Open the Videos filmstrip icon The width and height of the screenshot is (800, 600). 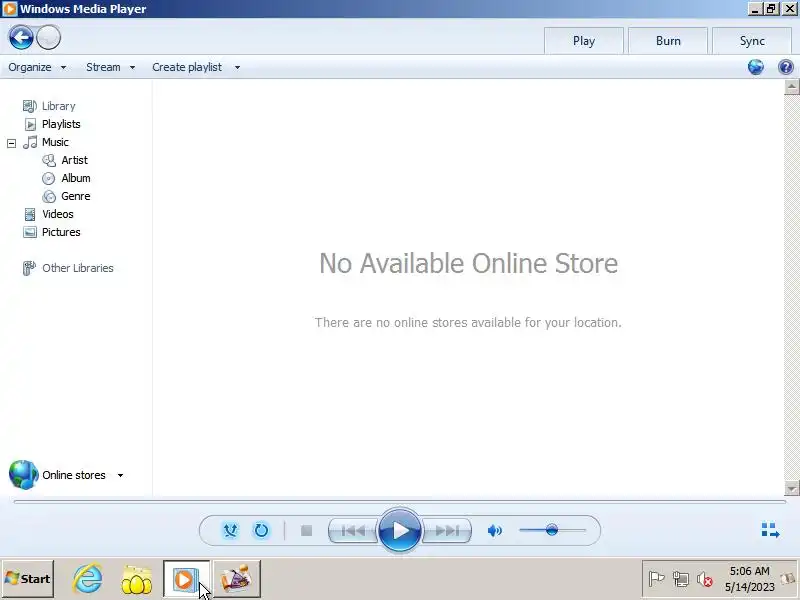[x=30, y=214]
